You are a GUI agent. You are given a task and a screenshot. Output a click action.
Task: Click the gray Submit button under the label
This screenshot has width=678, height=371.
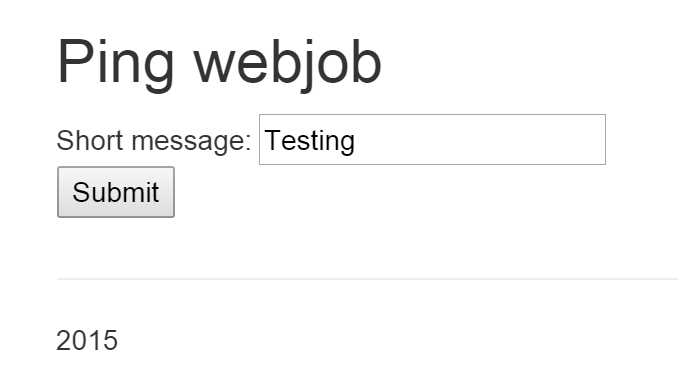click(x=116, y=192)
